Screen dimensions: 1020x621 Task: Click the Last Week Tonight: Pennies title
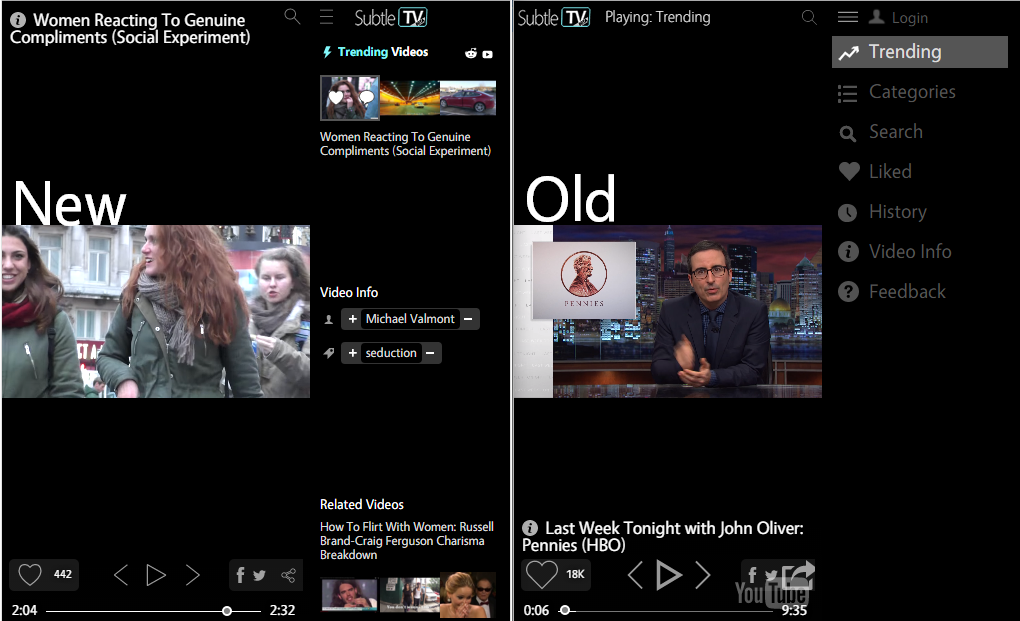(x=664, y=536)
